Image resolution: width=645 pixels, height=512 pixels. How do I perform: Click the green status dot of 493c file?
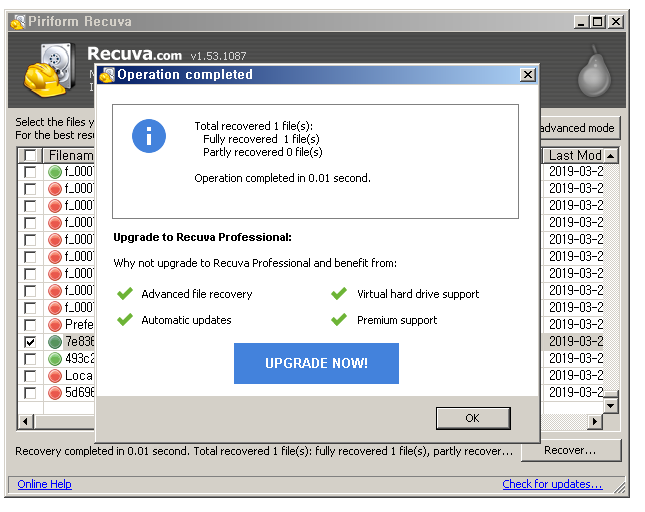point(55,359)
